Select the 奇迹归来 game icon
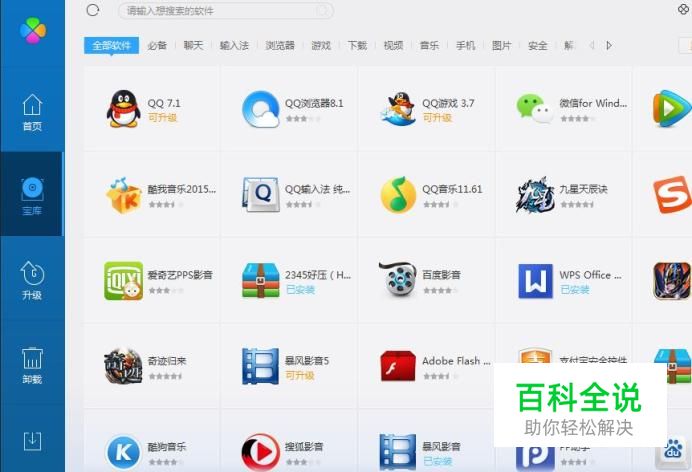This screenshot has height=472, width=692. click(x=123, y=366)
